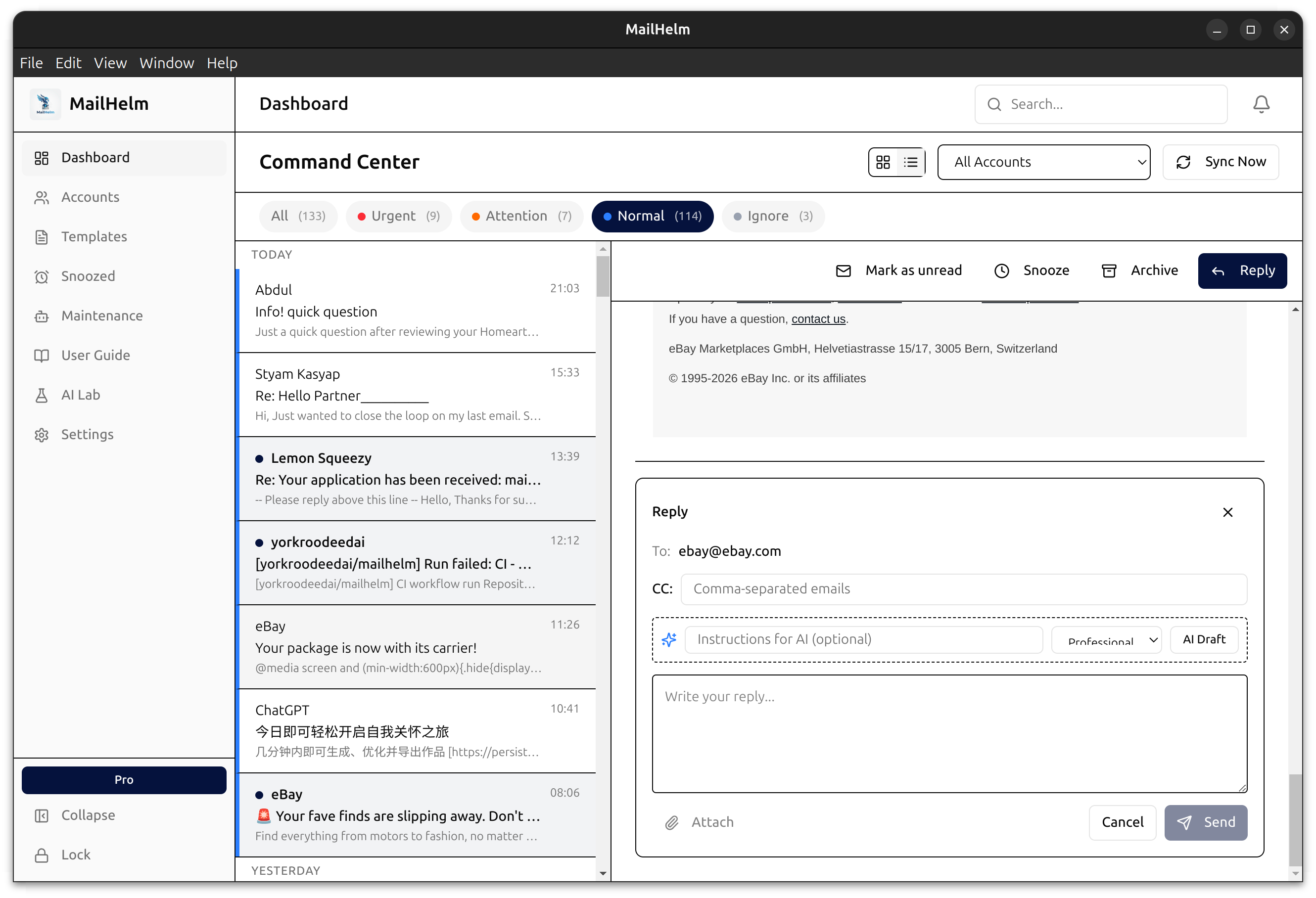Click the Sync Now button
Viewport: 1316px width, 898px height.
click(1221, 162)
